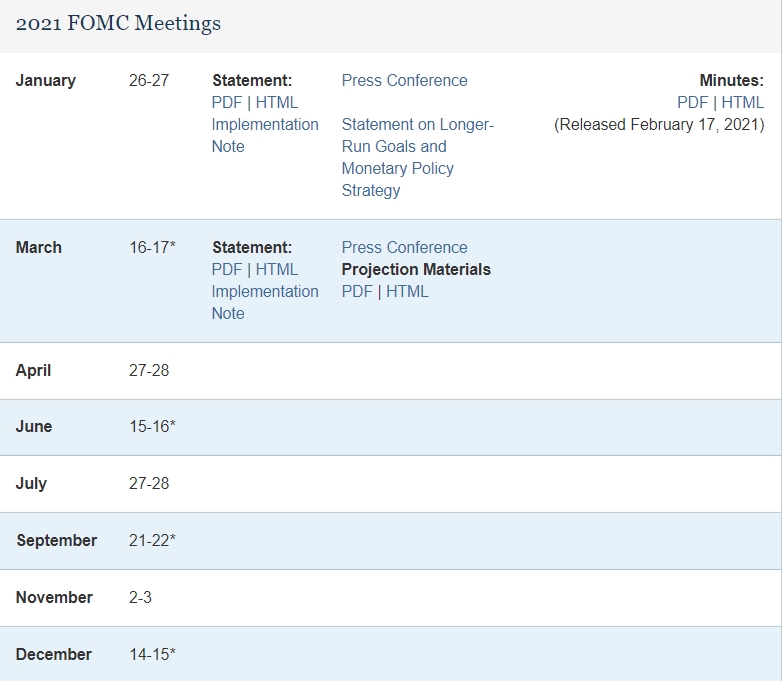Select the September month label
Image resolution: width=782 pixels, height=681 pixels.
57,540
